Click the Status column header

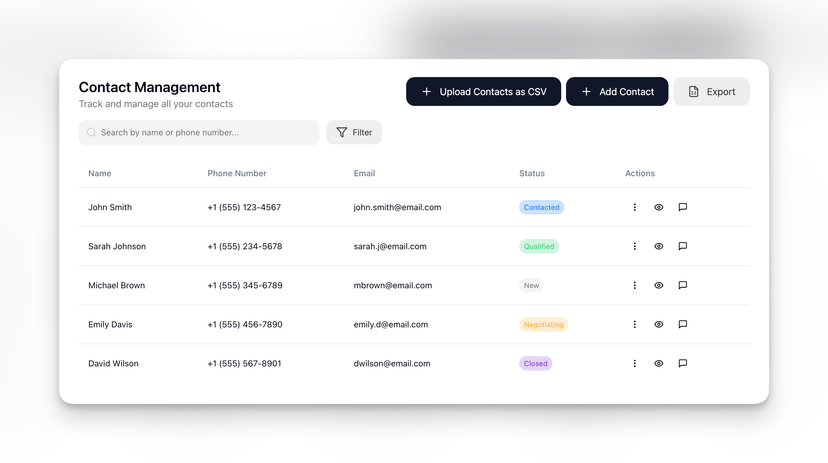[x=532, y=173]
